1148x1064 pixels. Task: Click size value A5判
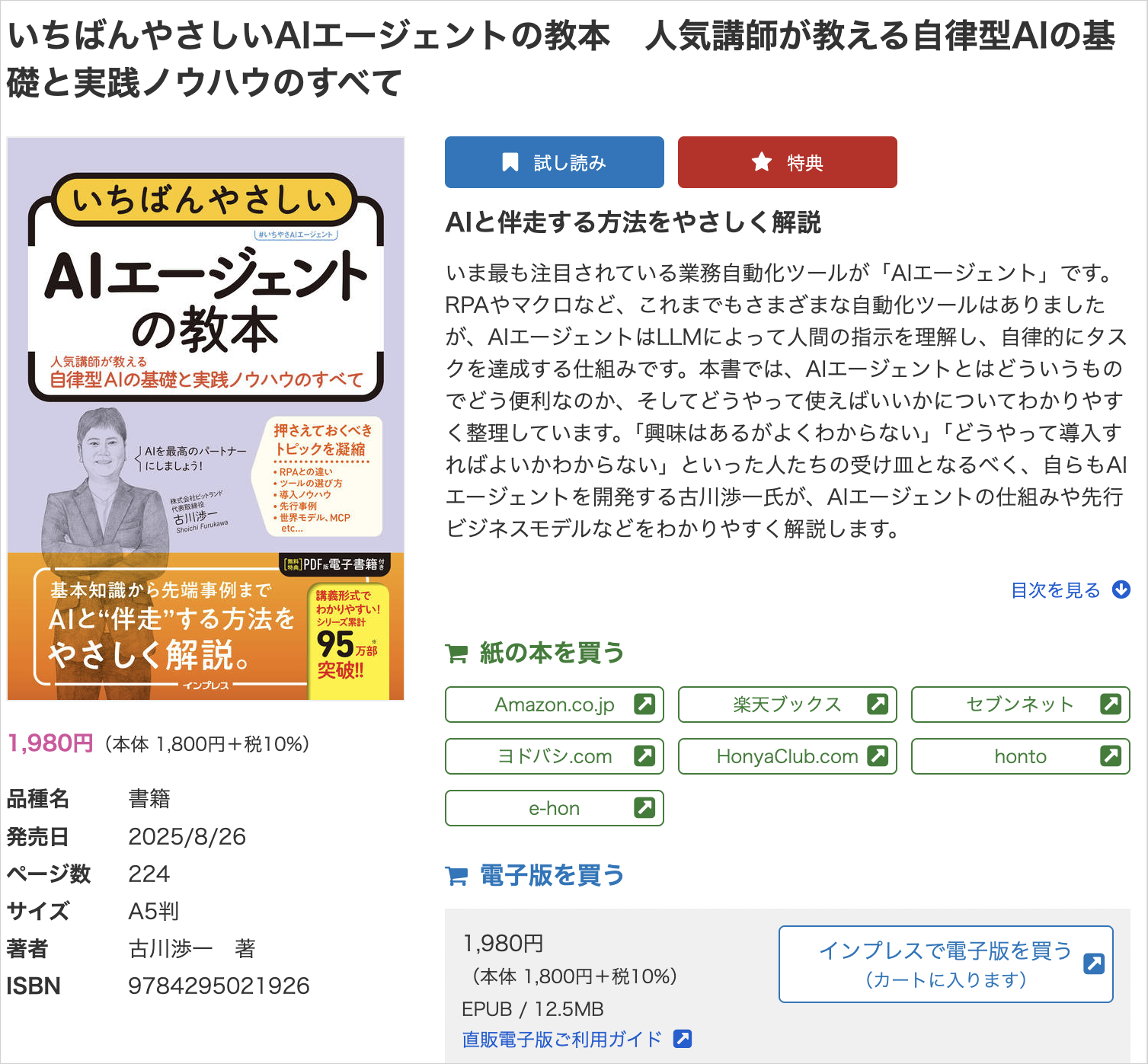coord(154,912)
